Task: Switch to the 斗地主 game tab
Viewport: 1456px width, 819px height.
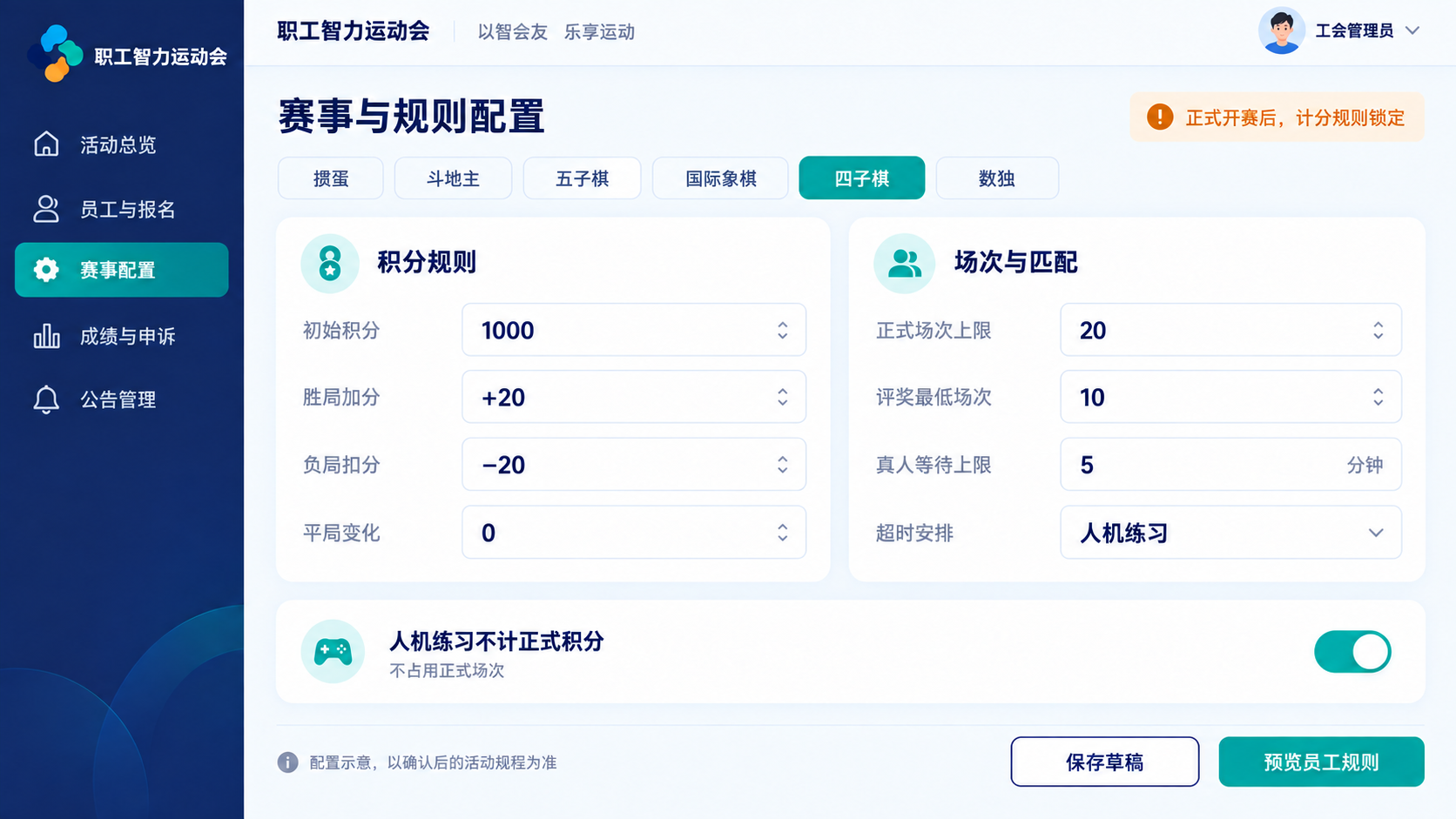Action: [x=453, y=178]
